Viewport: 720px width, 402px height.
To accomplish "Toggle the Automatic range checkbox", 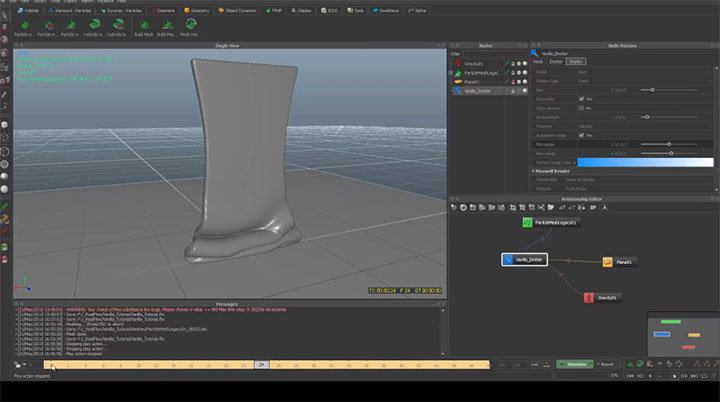I will [x=581, y=136].
